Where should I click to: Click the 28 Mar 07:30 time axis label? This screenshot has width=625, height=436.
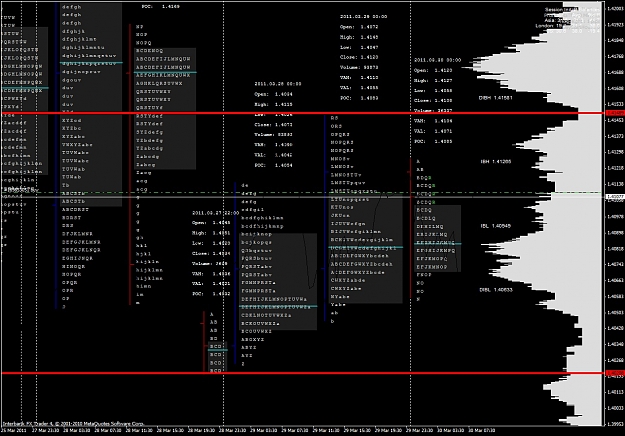click(x=108, y=430)
